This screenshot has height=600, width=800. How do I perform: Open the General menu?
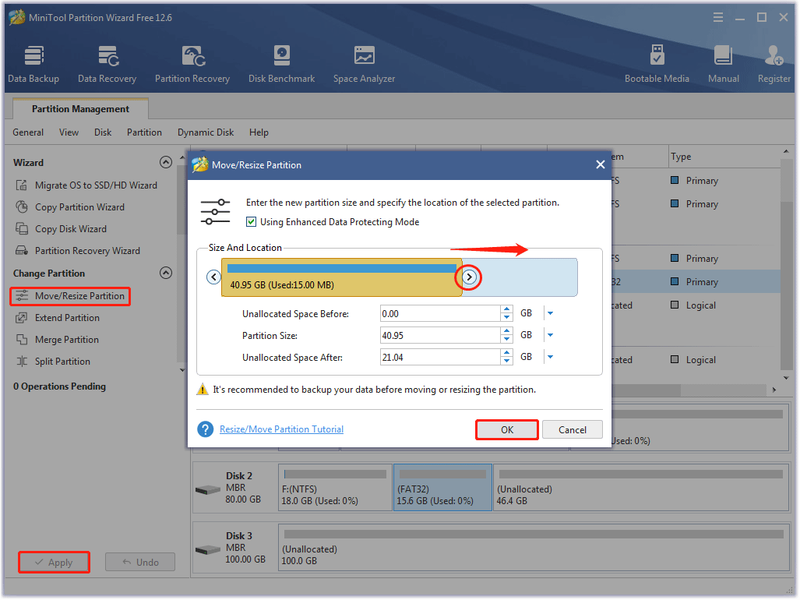coord(28,133)
